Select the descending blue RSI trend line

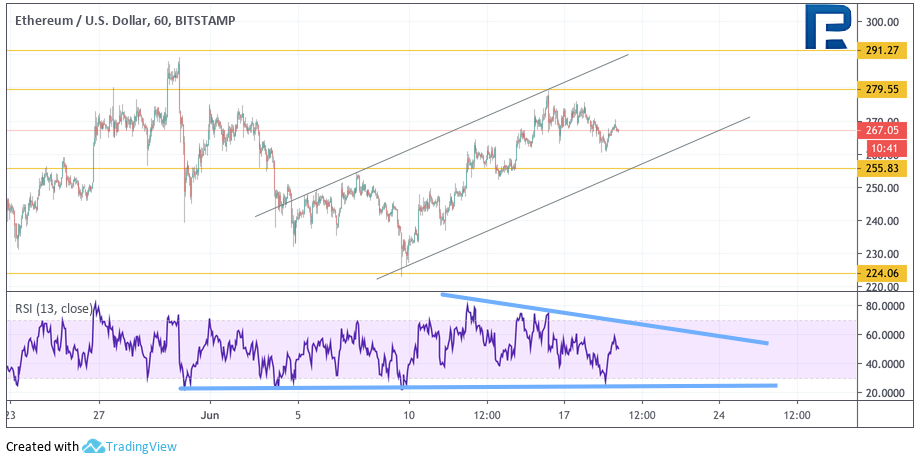click(600, 318)
